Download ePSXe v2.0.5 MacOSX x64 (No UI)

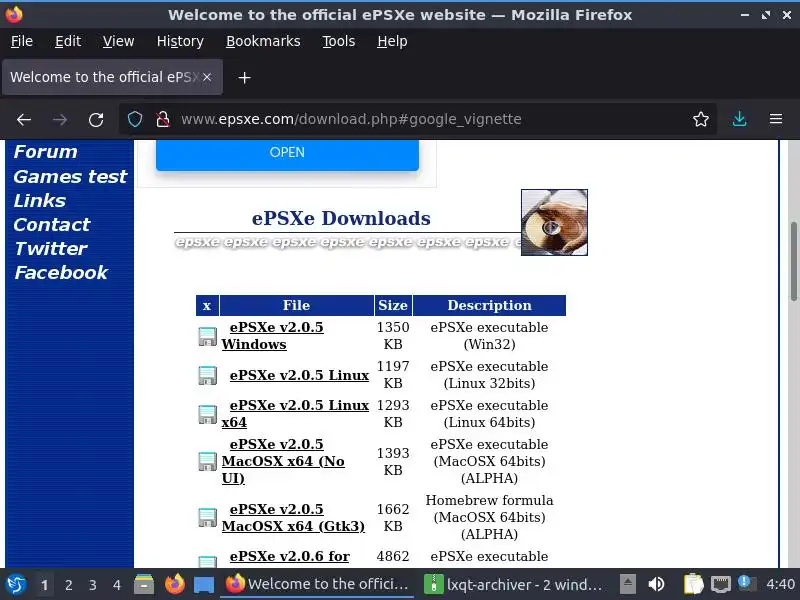tap(283, 461)
